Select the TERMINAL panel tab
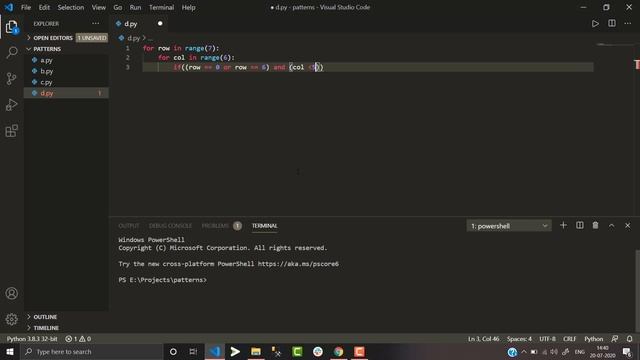This screenshot has height=360, width=640. [x=264, y=226]
